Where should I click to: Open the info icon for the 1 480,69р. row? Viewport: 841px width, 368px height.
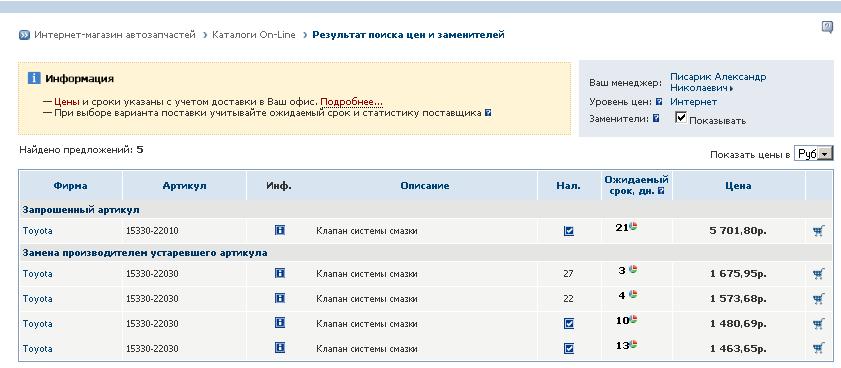pos(279,322)
